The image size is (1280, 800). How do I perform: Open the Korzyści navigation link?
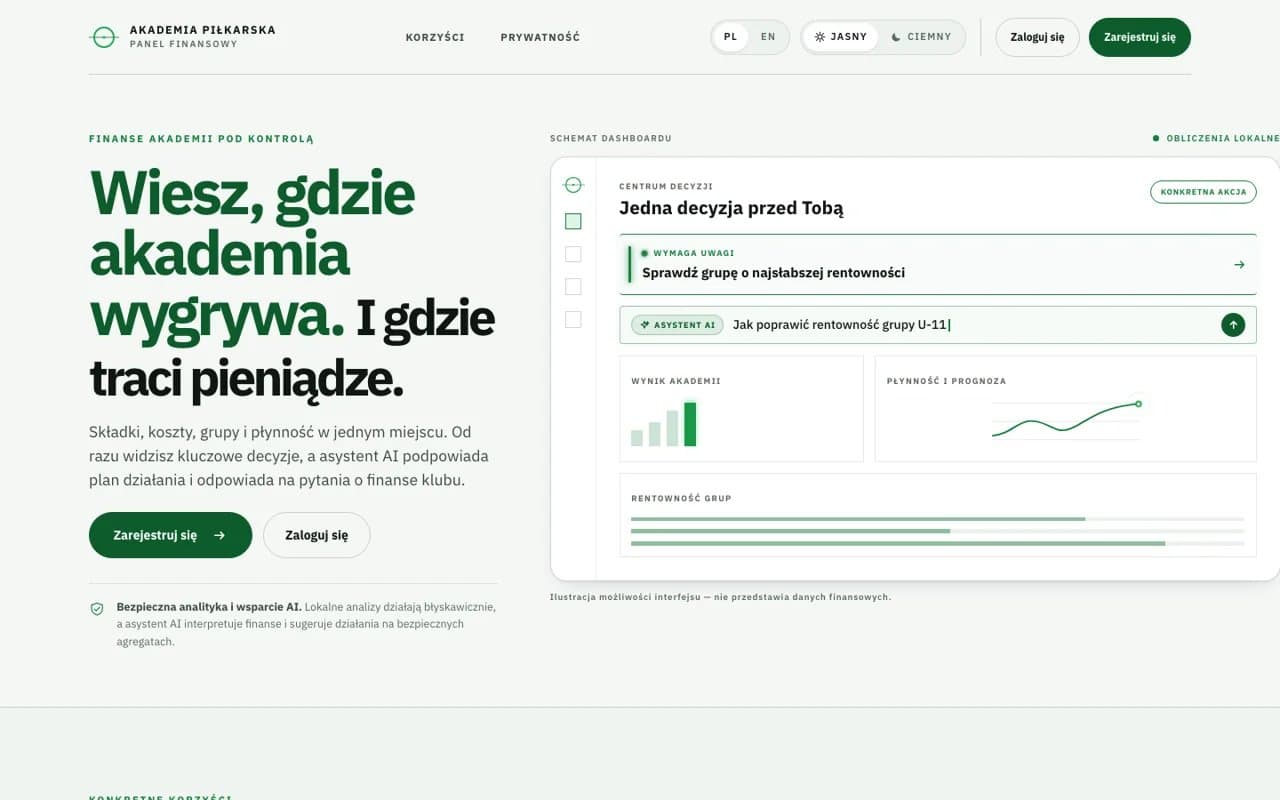click(x=435, y=37)
